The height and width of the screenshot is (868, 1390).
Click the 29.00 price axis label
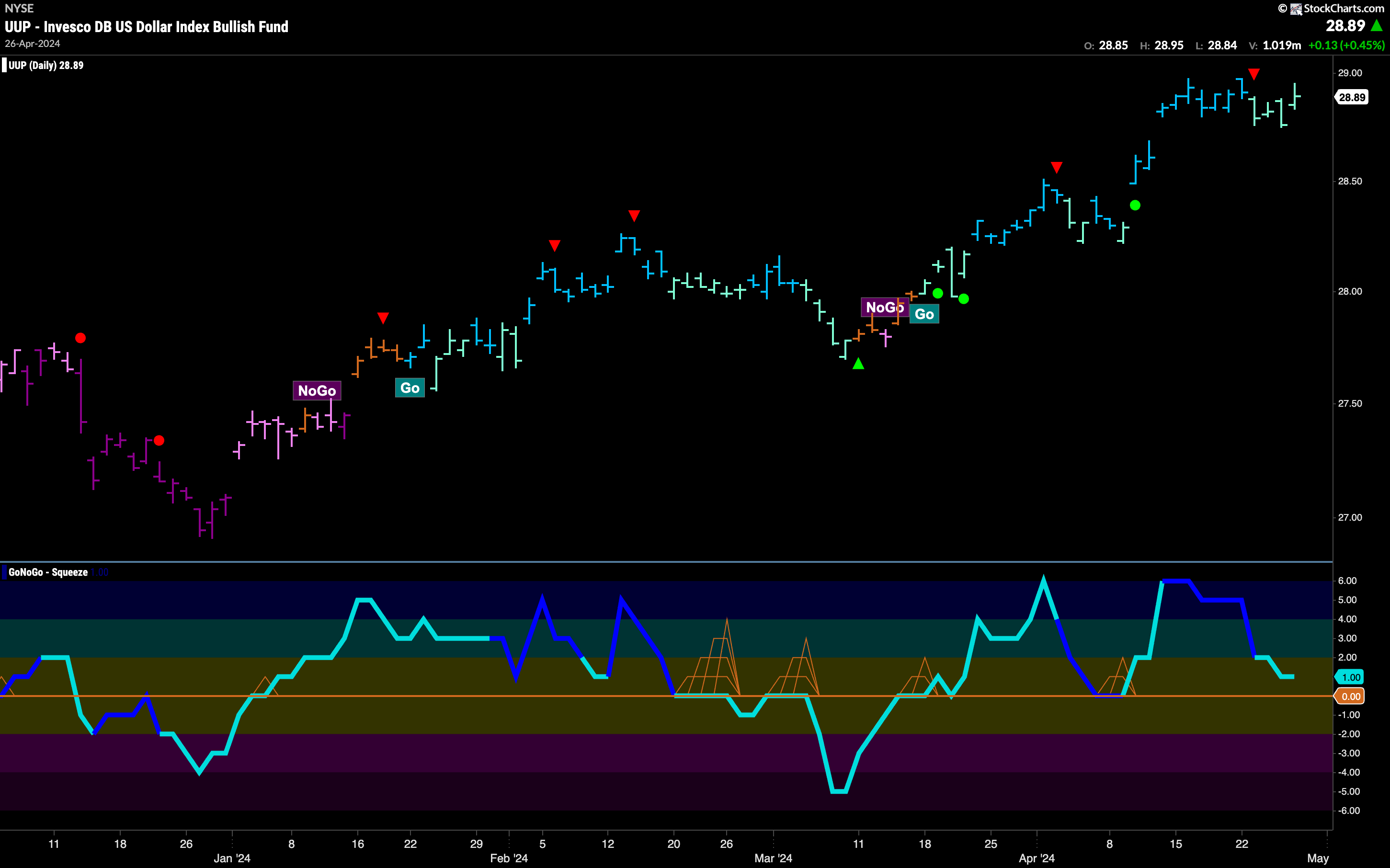(1350, 73)
